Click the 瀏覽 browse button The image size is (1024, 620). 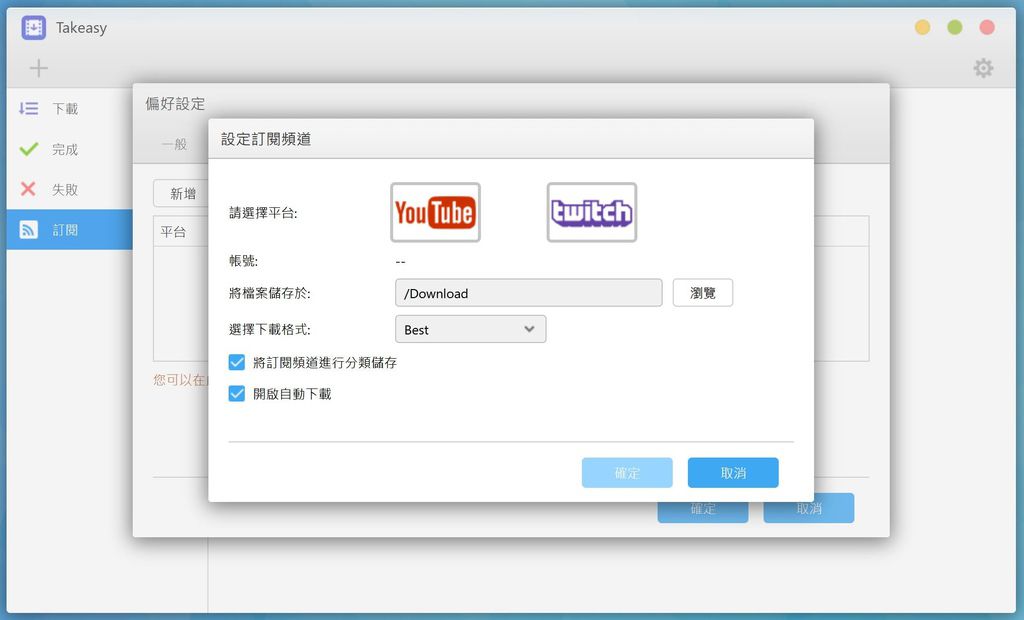tap(703, 293)
